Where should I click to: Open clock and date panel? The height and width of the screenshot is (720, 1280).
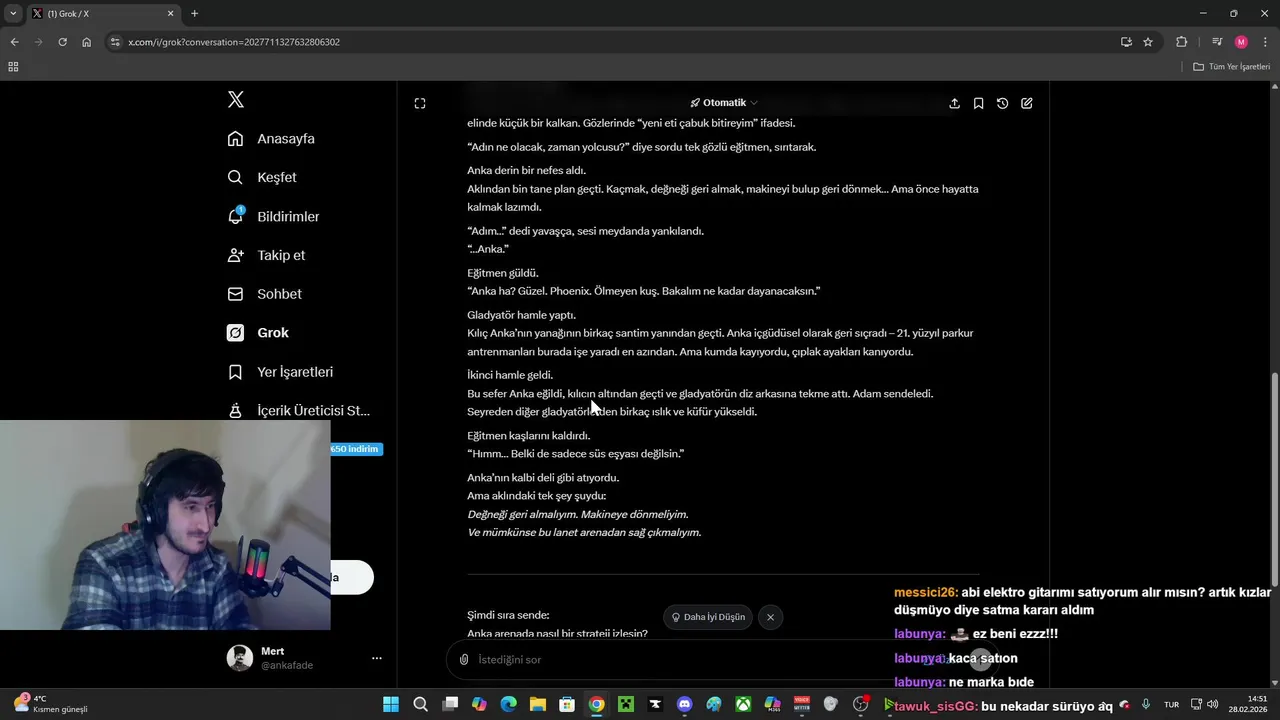coord(1249,704)
